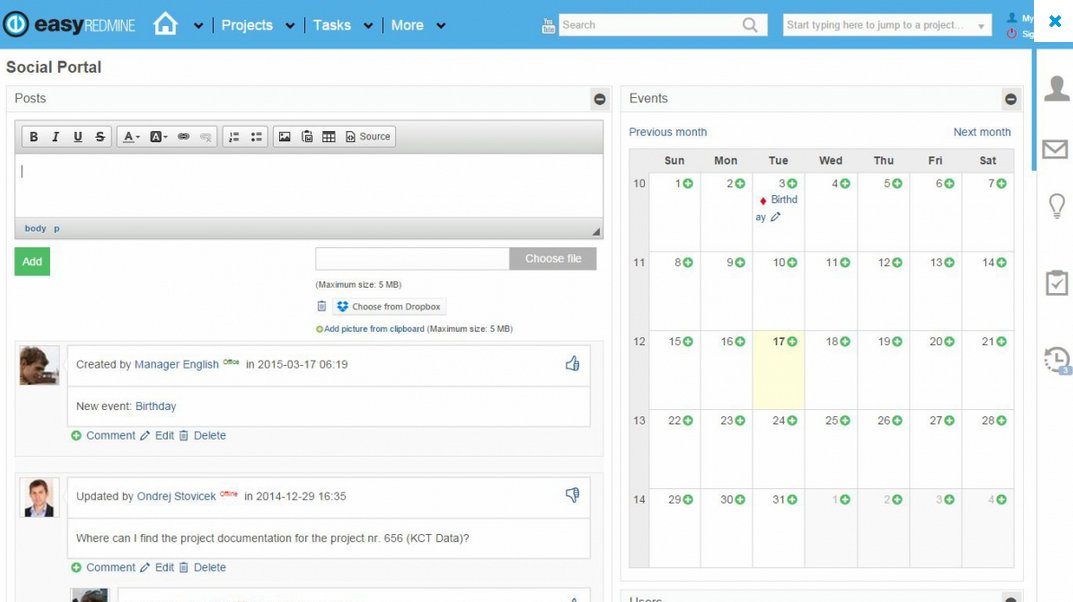Click thumbs-down on Ondrej Stovicek post
The width and height of the screenshot is (1073, 602).
point(573,495)
